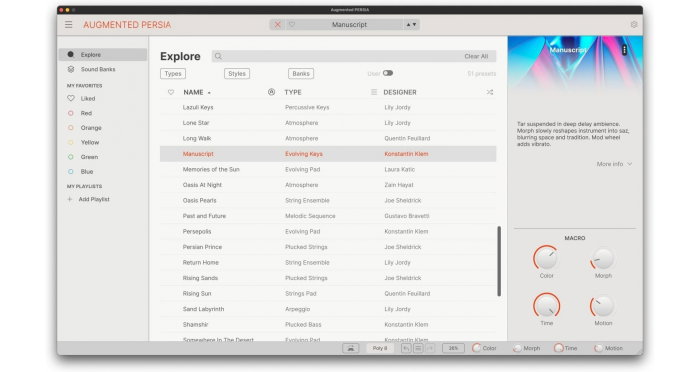Open the Banks filter dropdown
Image resolution: width=700 pixels, height=372 pixels.
pyautogui.click(x=301, y=74)
